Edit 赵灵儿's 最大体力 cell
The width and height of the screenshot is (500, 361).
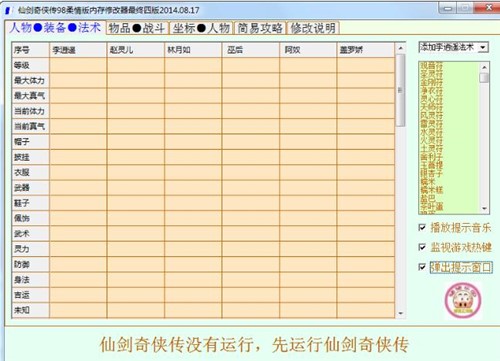coord(135,81)
